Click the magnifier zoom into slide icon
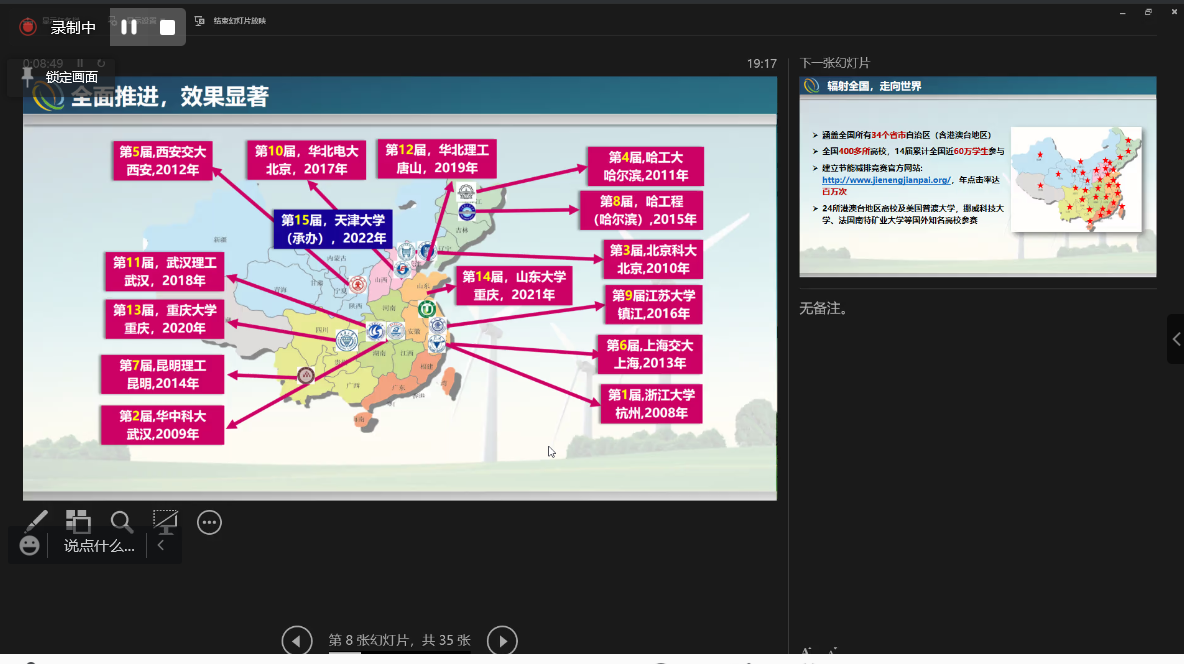This screenshot has height=664, width=1184. pos(122,521)
